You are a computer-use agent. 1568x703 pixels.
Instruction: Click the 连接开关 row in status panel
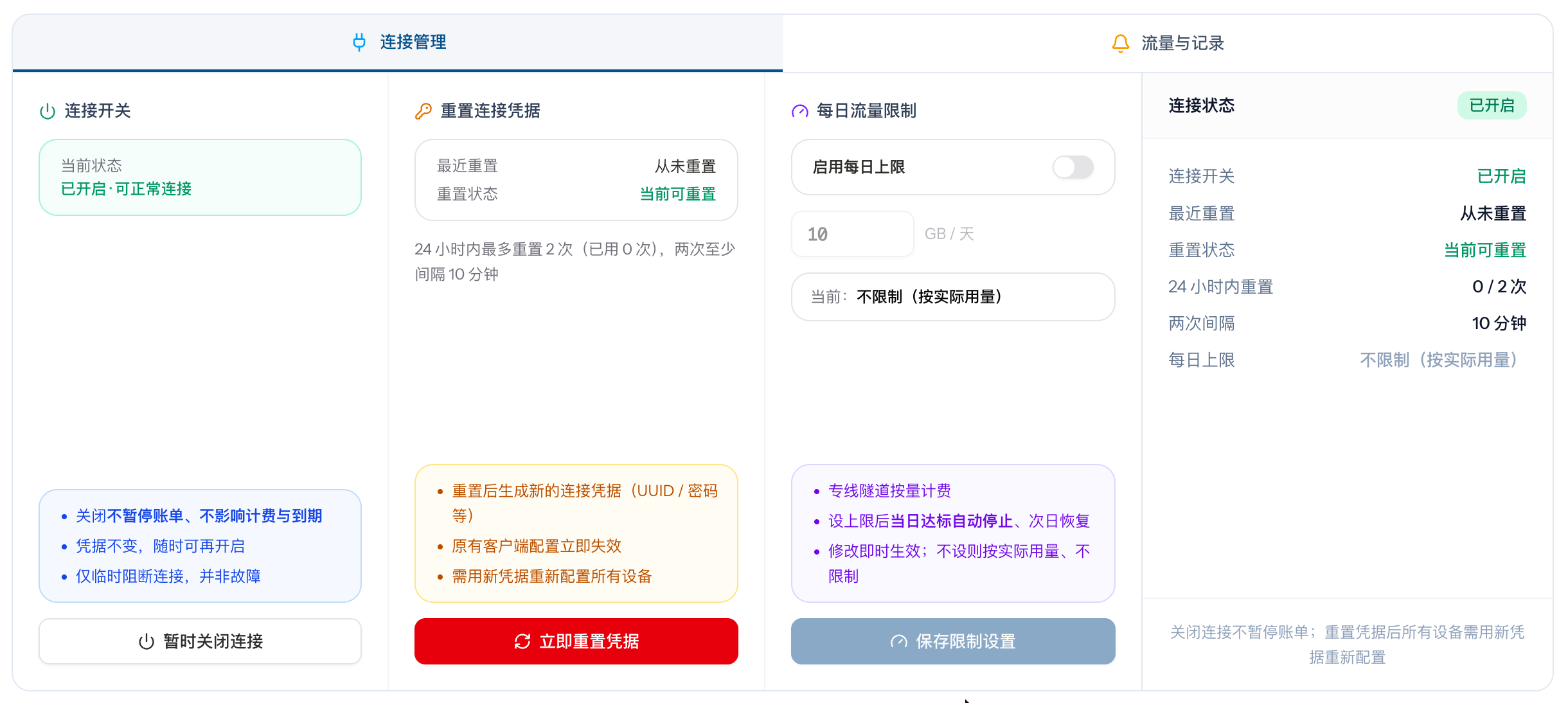[1347, 176]
